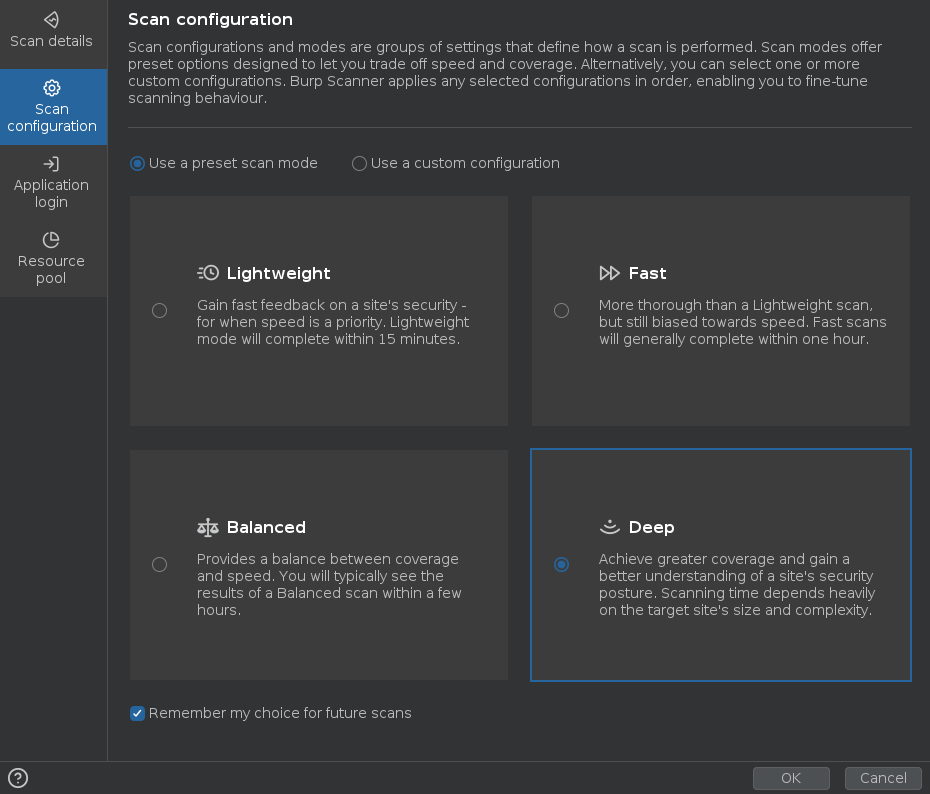The height and width of the screenshot is (794, 930).
Task: Confirm with the OK button
Action: (791, 778)
